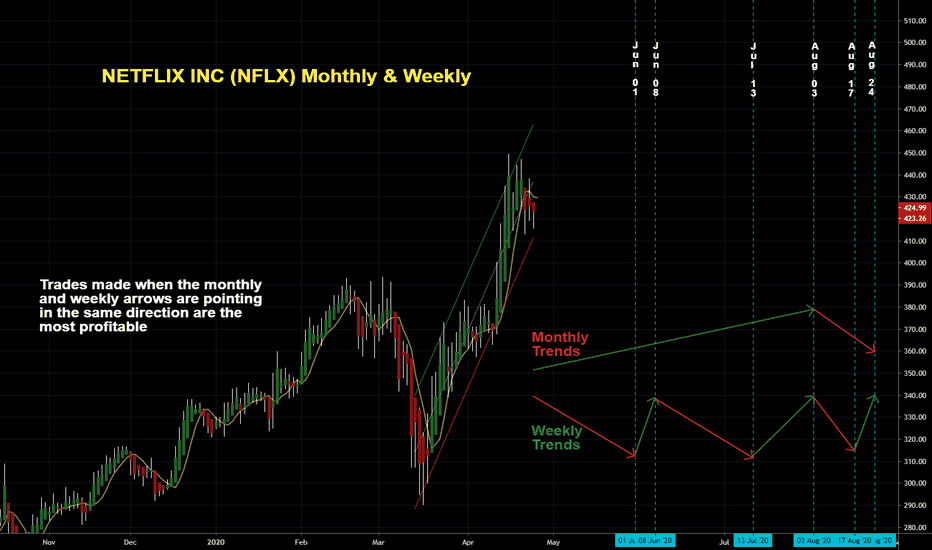932x550 pixels.
Task: Click the 424.99 current price tag
Action: pos(915,208)
